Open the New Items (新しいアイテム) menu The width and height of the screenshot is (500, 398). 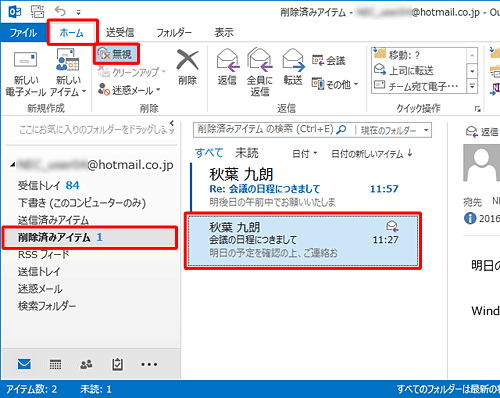tap(68, 74)
